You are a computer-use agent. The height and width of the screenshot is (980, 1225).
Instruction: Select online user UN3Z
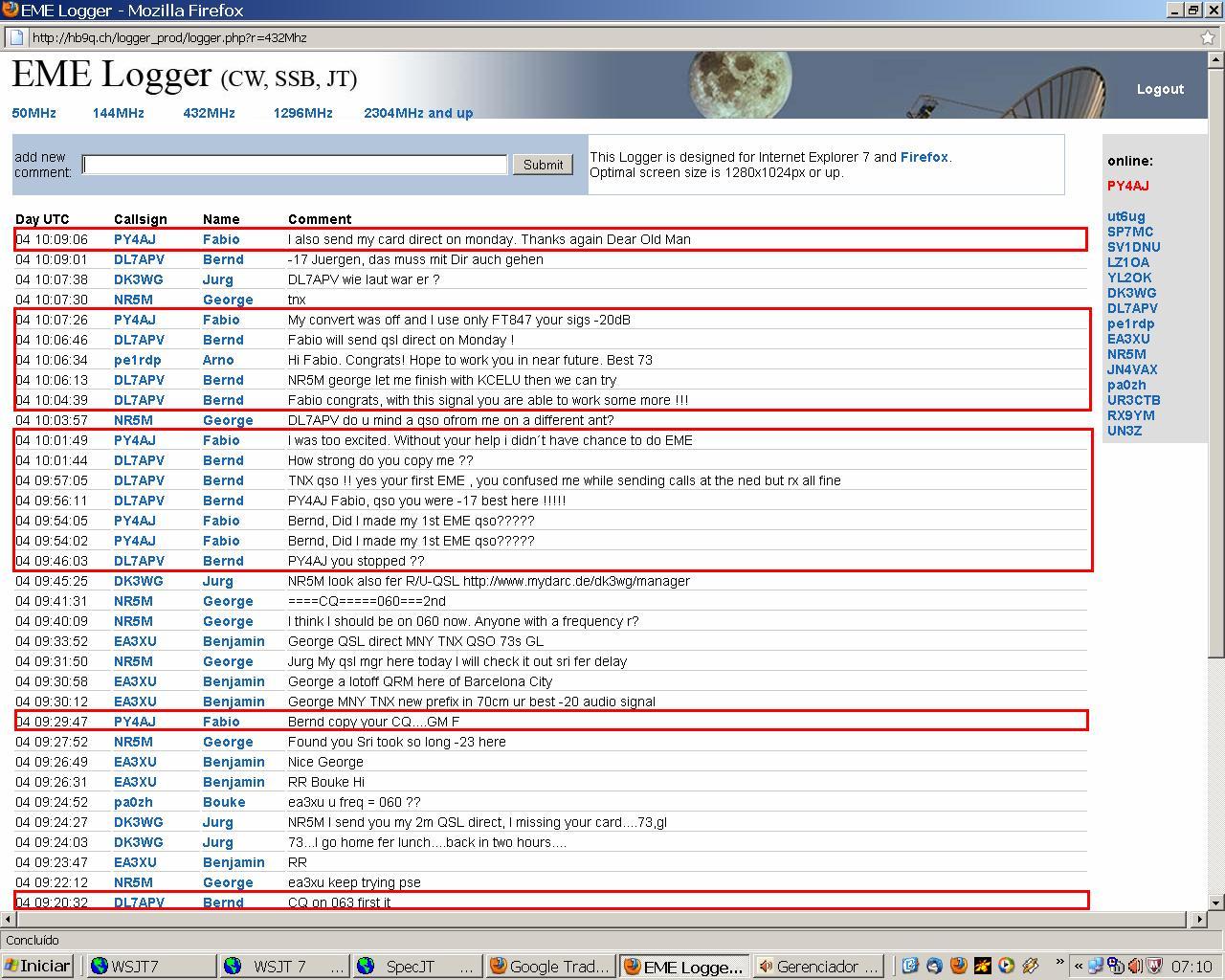pyautogui.click(x=1125, y=431)
